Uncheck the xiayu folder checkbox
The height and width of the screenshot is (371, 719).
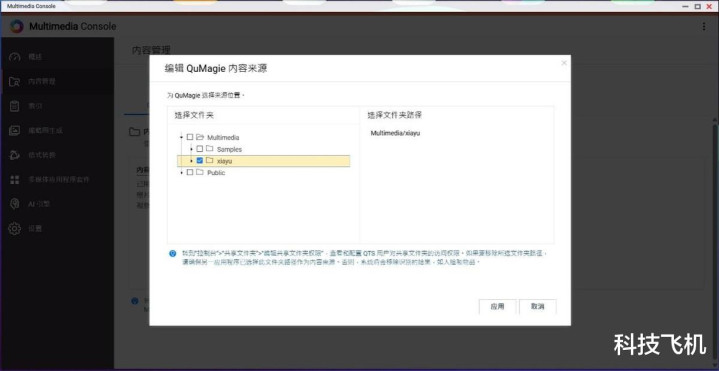tap(199, 161)
